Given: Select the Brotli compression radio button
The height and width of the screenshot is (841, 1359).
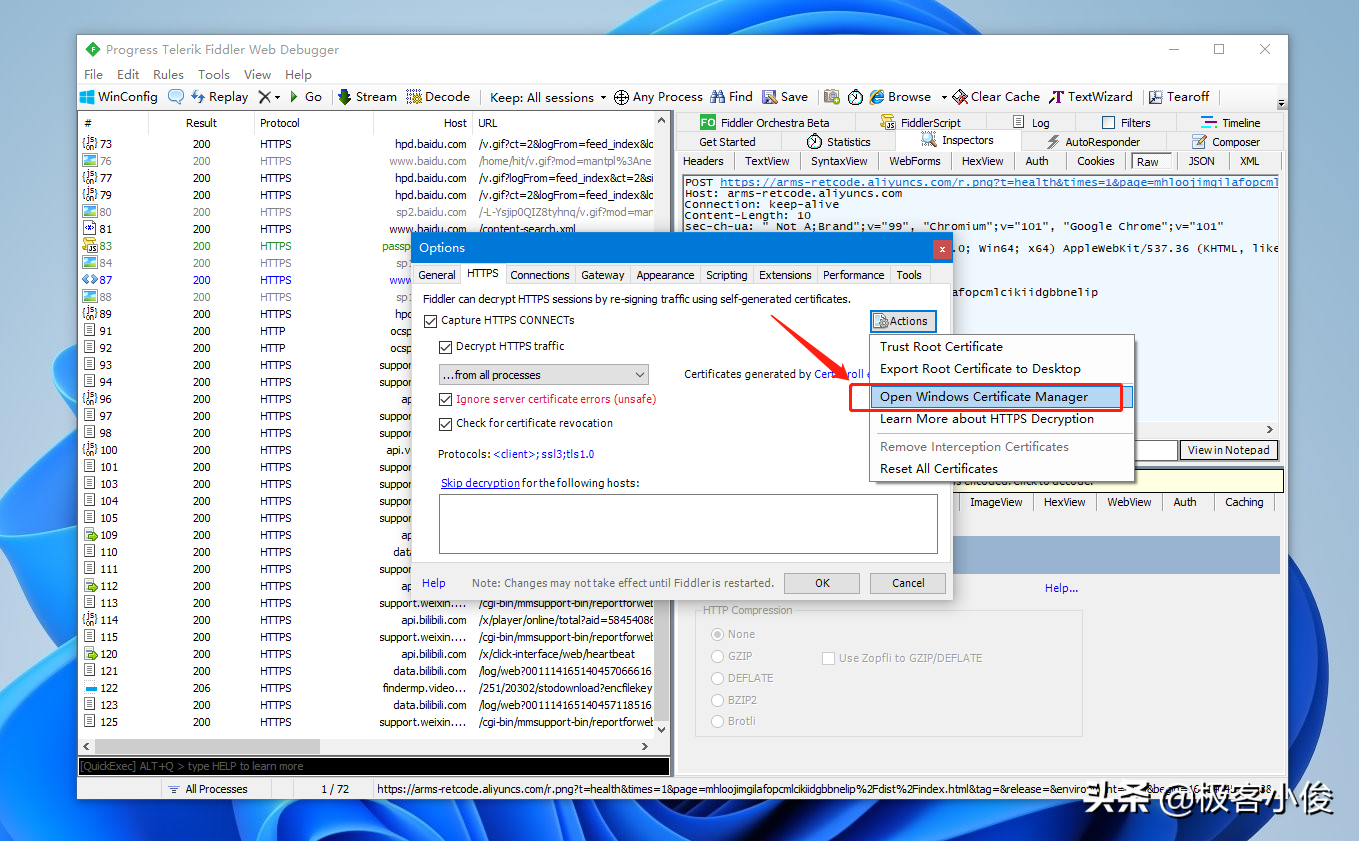Looking at the screenshot, I should (x=717, y=722).
